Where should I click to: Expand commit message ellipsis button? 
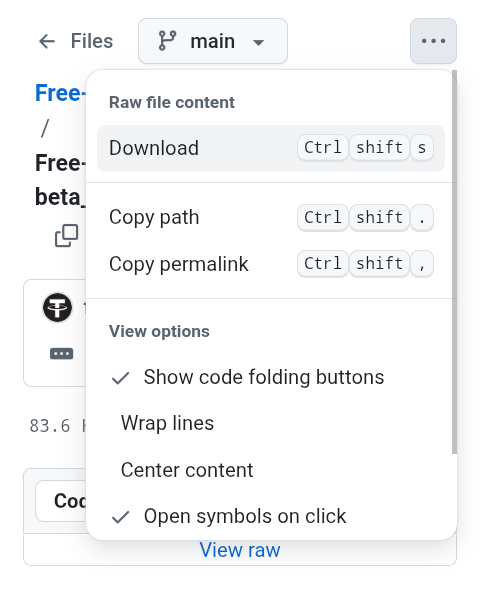tap(62, 353)
